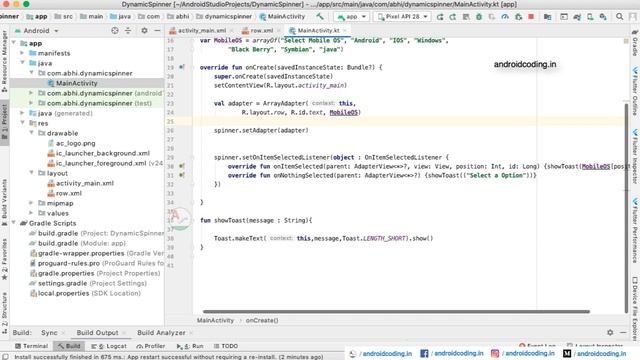640x360 pixels.
Task: Open Project panel gear settings
Action: tap(144, 31)
